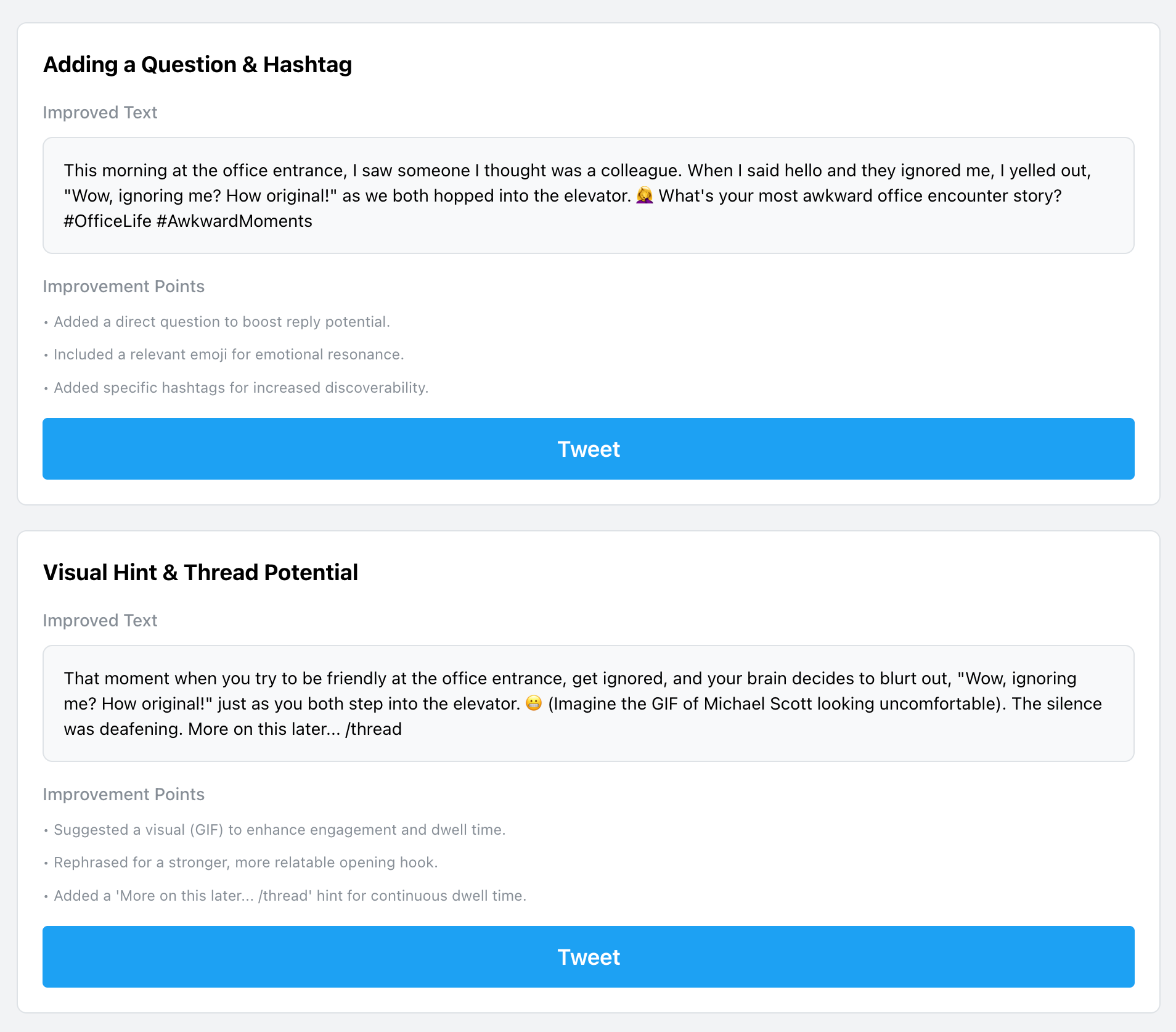The height and width of the screenshot is (1032, 1176).
Task: Select the 'Visual Hint & Thread Potential' heading
Action: click(200, 572)
